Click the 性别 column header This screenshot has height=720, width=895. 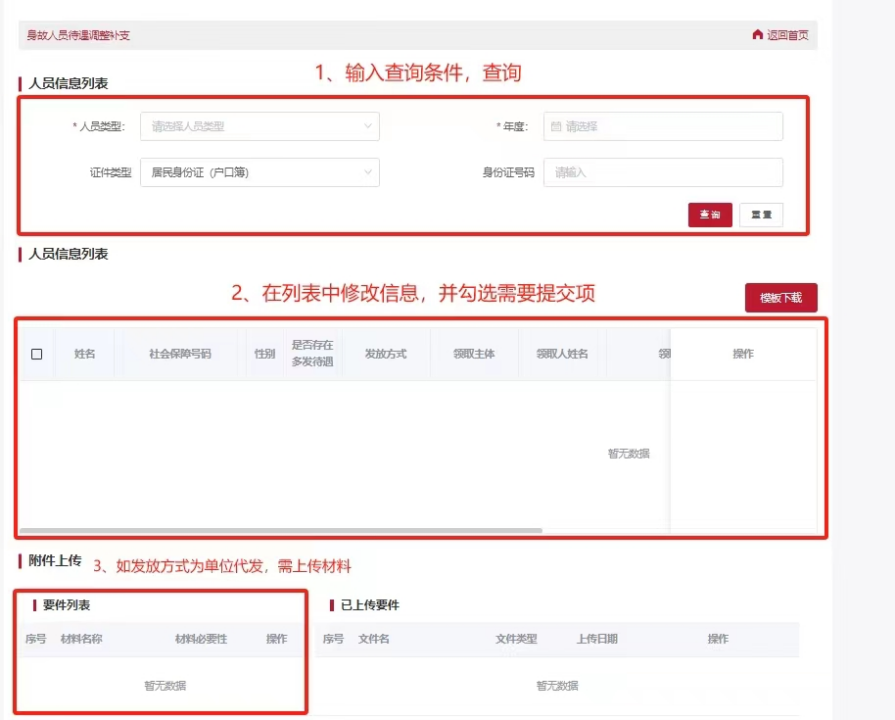pyautogui.click(x=264, y=354)
